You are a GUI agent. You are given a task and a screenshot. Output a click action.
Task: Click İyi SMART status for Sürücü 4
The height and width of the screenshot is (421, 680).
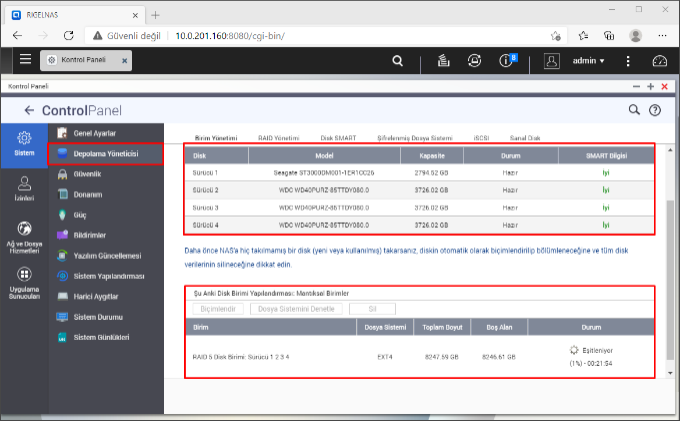(x=606, y=225)
